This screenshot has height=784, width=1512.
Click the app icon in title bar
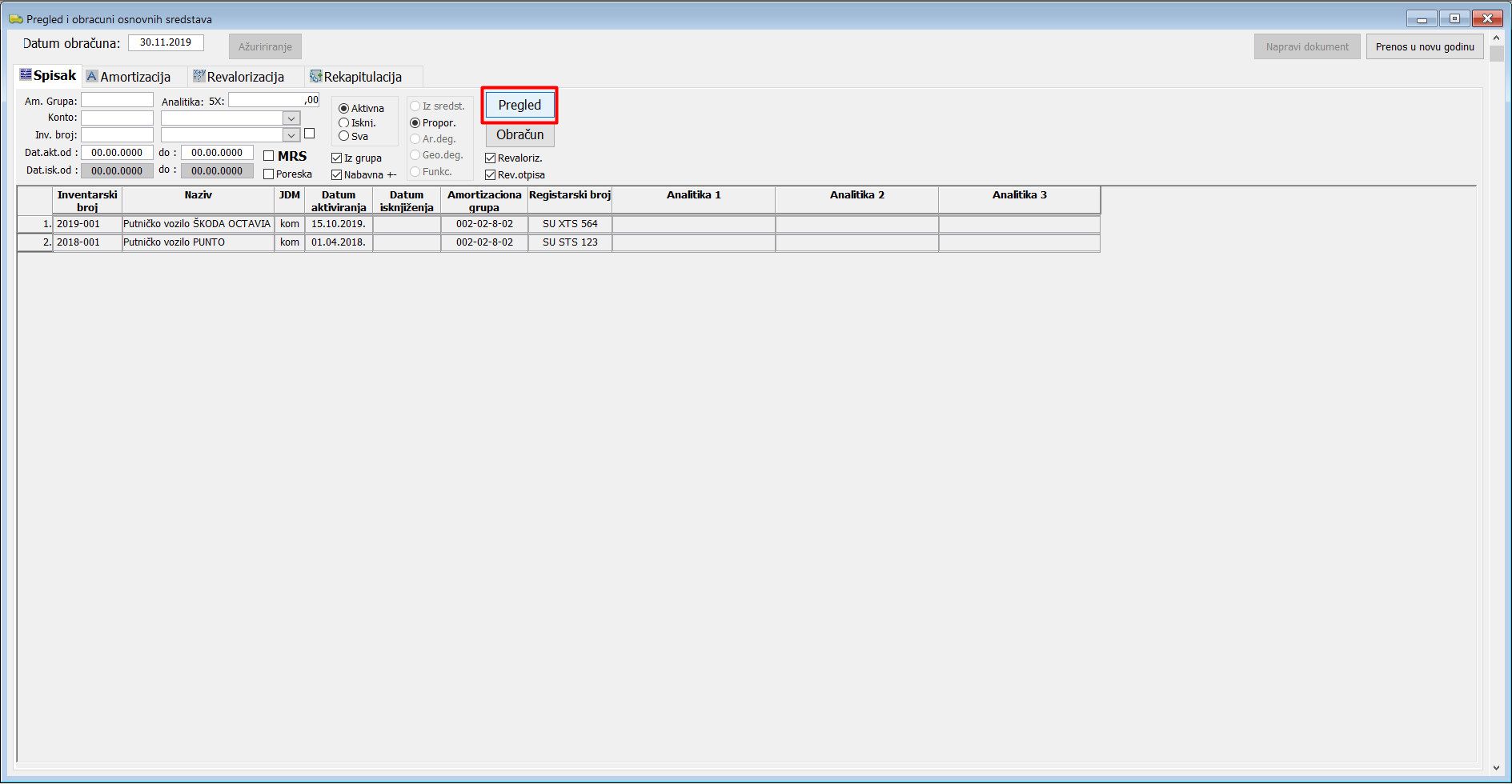15,19
